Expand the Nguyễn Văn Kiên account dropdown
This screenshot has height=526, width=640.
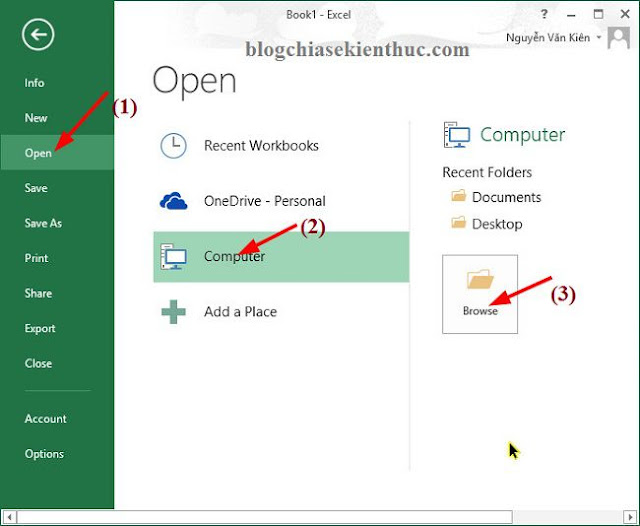click(x=599, y=38)
